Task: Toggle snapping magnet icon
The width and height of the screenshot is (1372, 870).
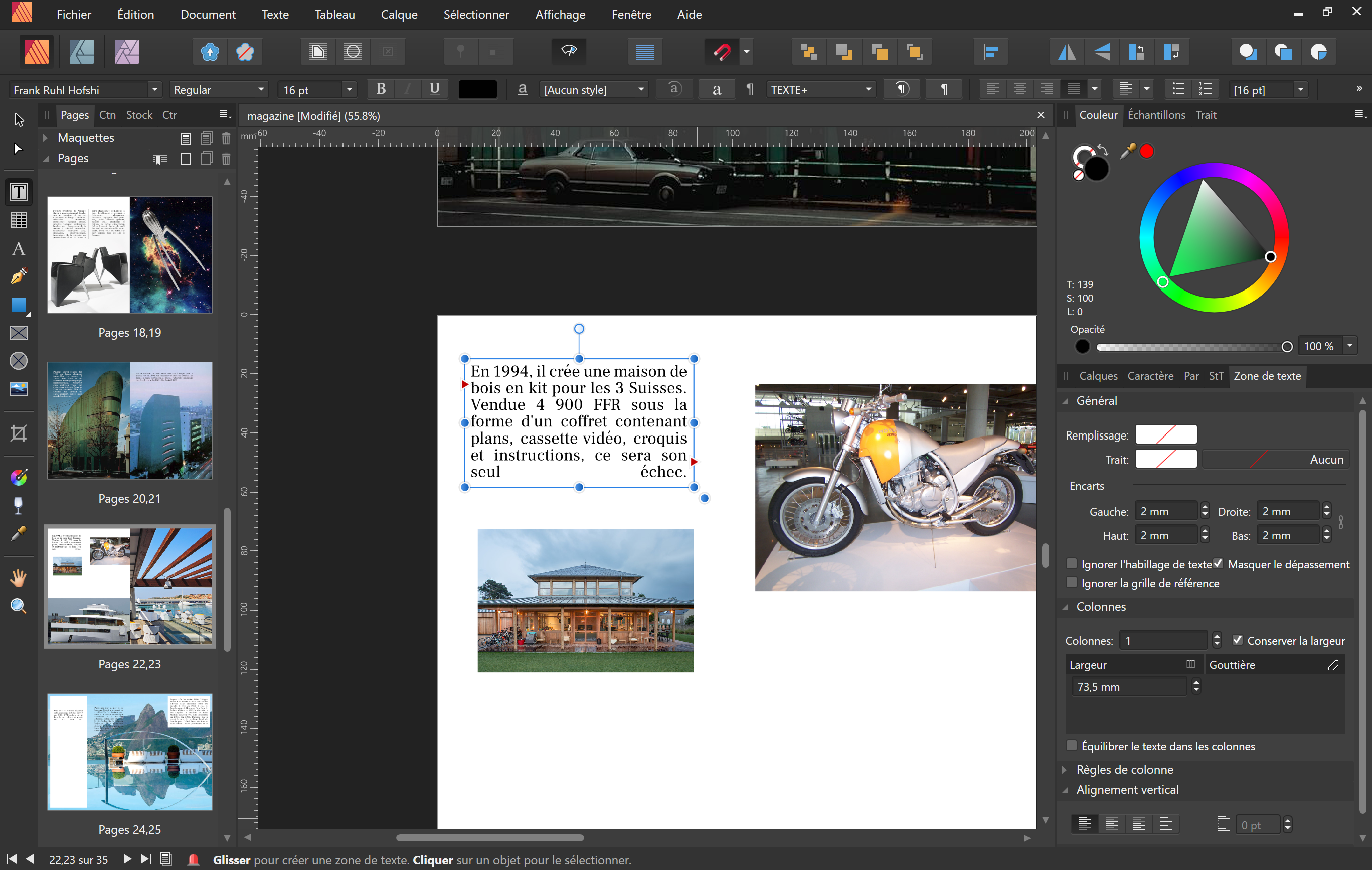Action: (x=722, y=52)
